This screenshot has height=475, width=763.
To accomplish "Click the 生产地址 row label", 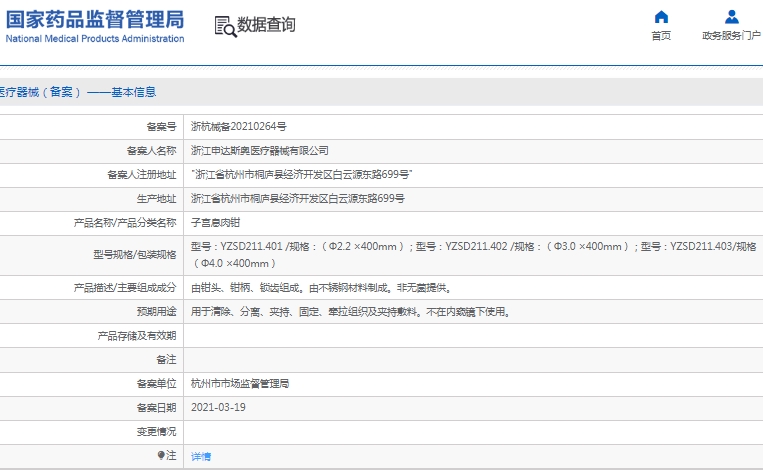I will point(156,199).
